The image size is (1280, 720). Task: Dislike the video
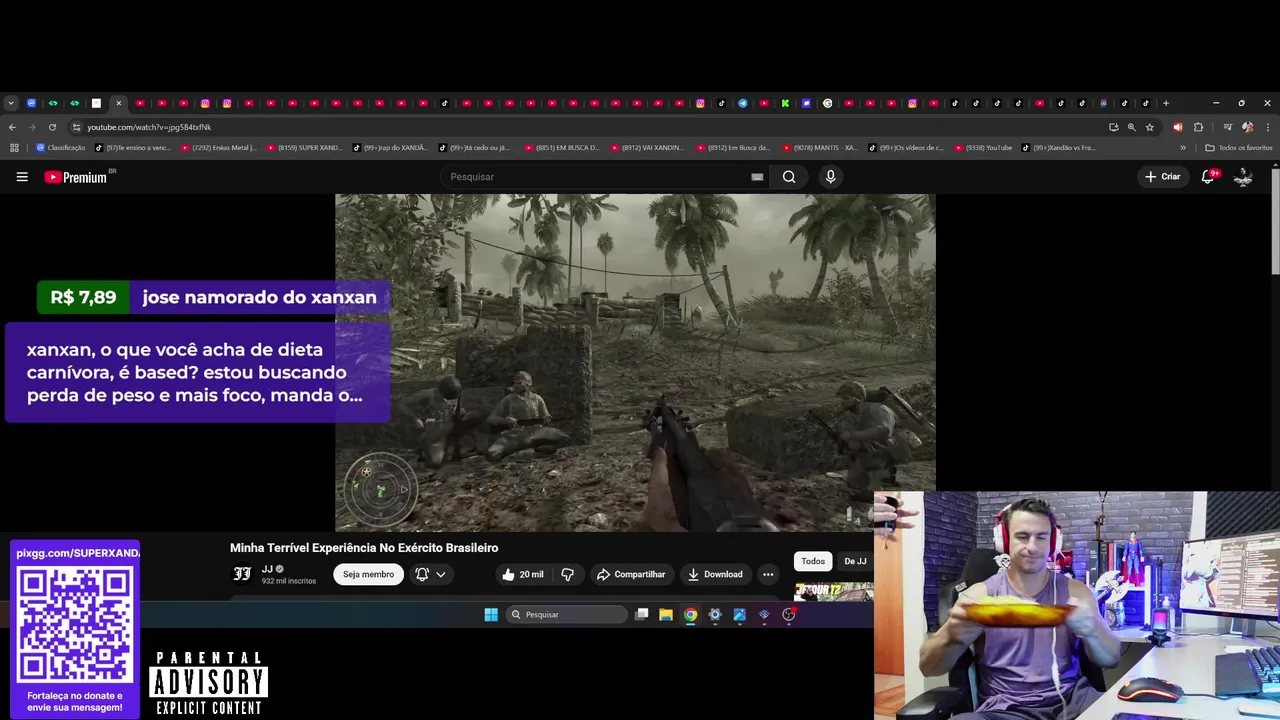point(567,574)
